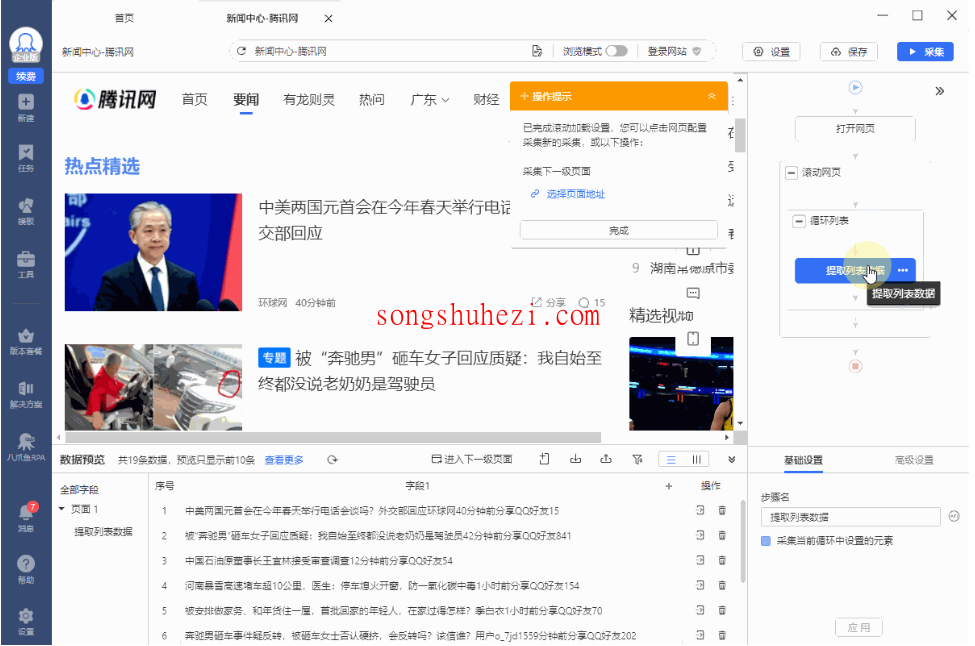Check 采集当前循环中设置的元素 checkbox
Viewport: 975px width, 646px height.
(x=766, y=541)
